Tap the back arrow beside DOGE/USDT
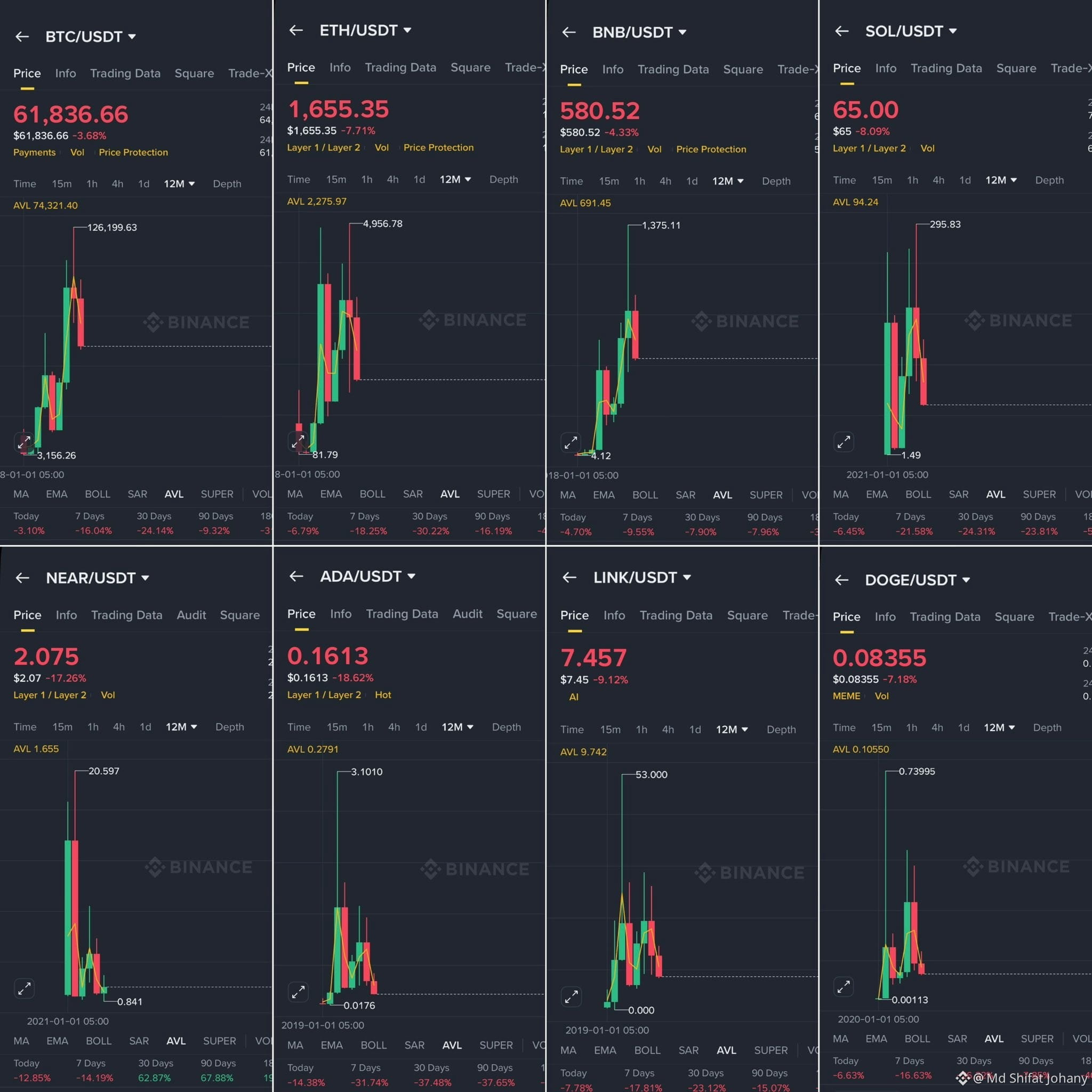 tap(841, 580)
